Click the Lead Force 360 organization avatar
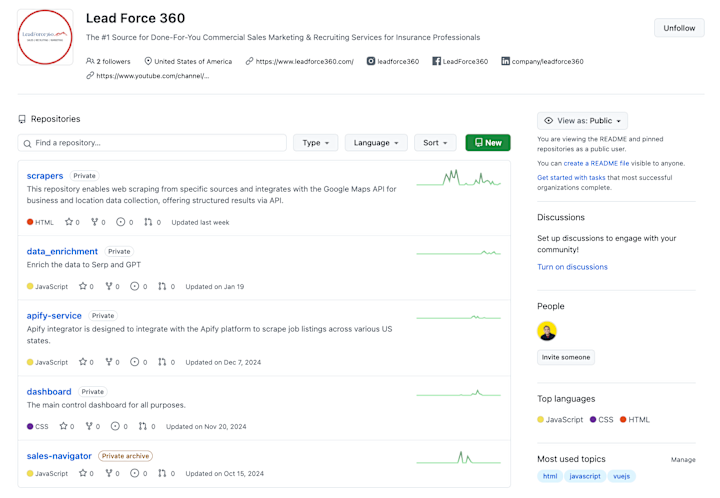Image resolution: width=720 pixels, height=498 pixels. (x=45, y=37)
